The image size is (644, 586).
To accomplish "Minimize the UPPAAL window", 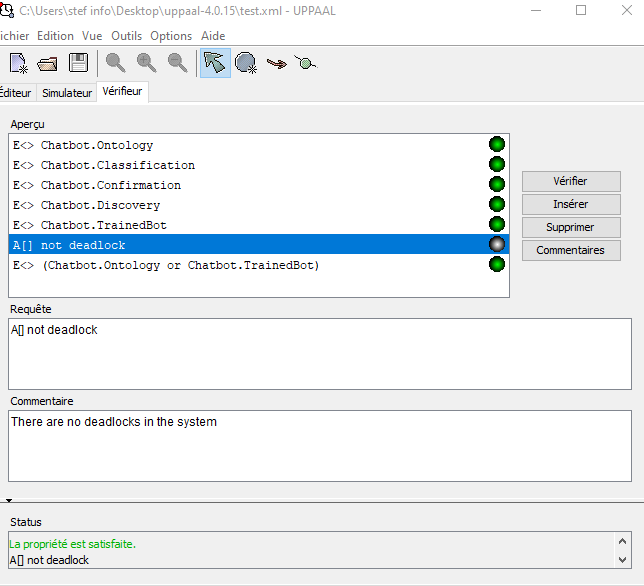I will [x=536, y=10].
